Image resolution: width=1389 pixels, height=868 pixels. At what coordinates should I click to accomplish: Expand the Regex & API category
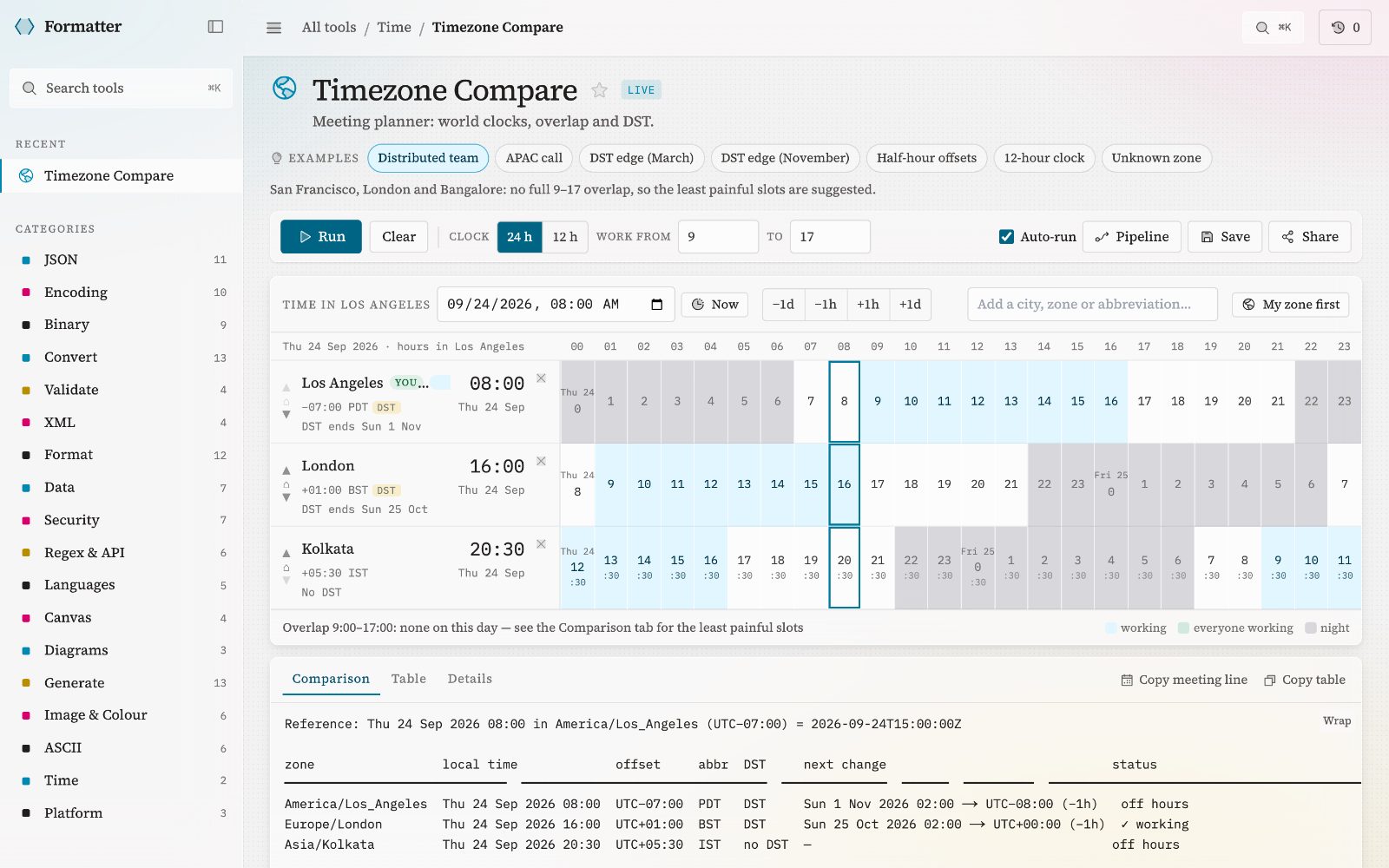[122, 553]
